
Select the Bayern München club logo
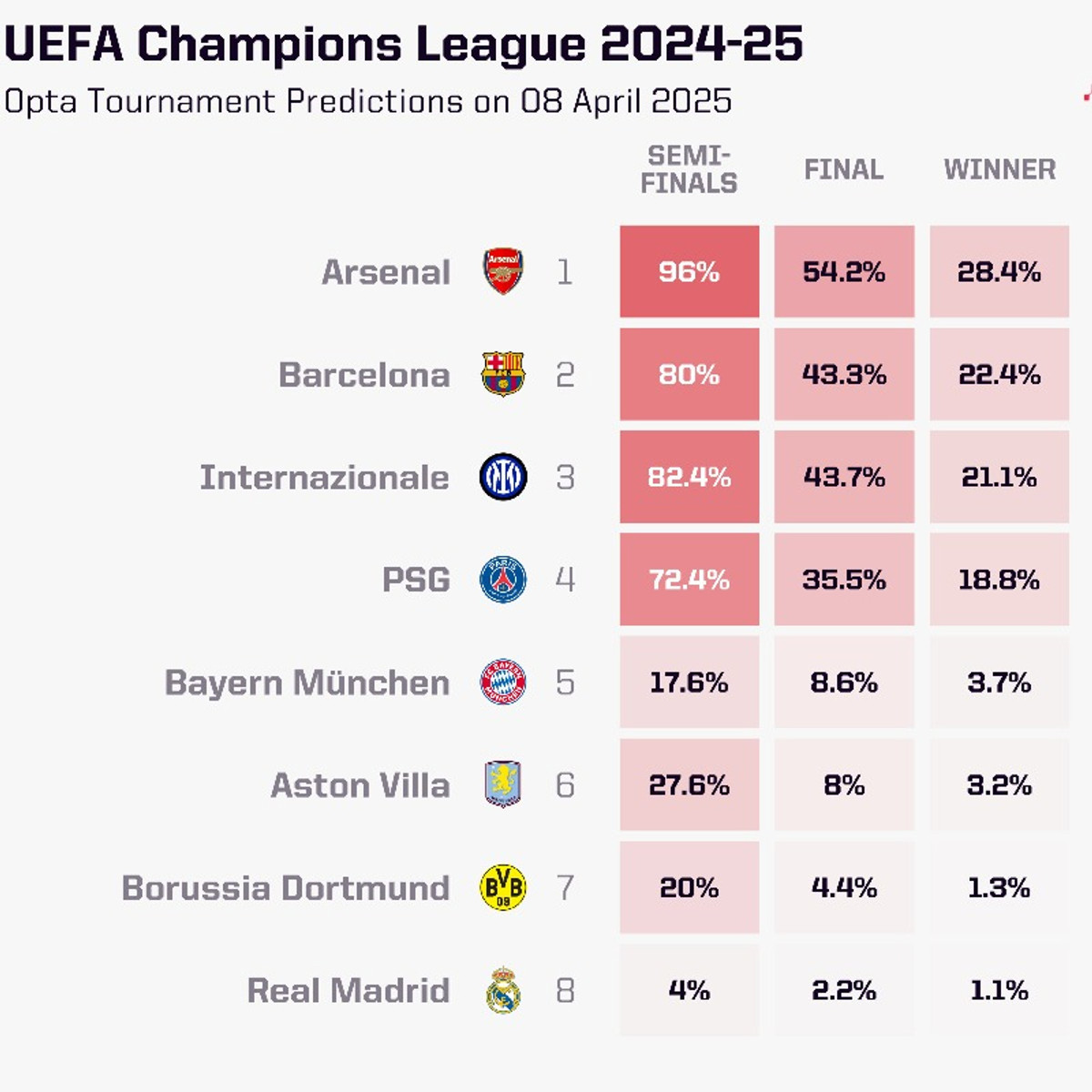[x=502, y=682]
